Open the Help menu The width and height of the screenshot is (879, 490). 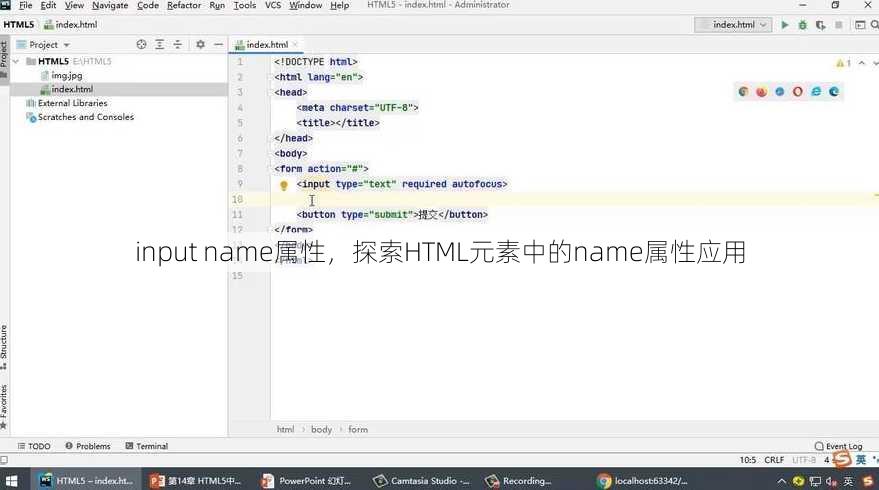(x=339, y=5)
